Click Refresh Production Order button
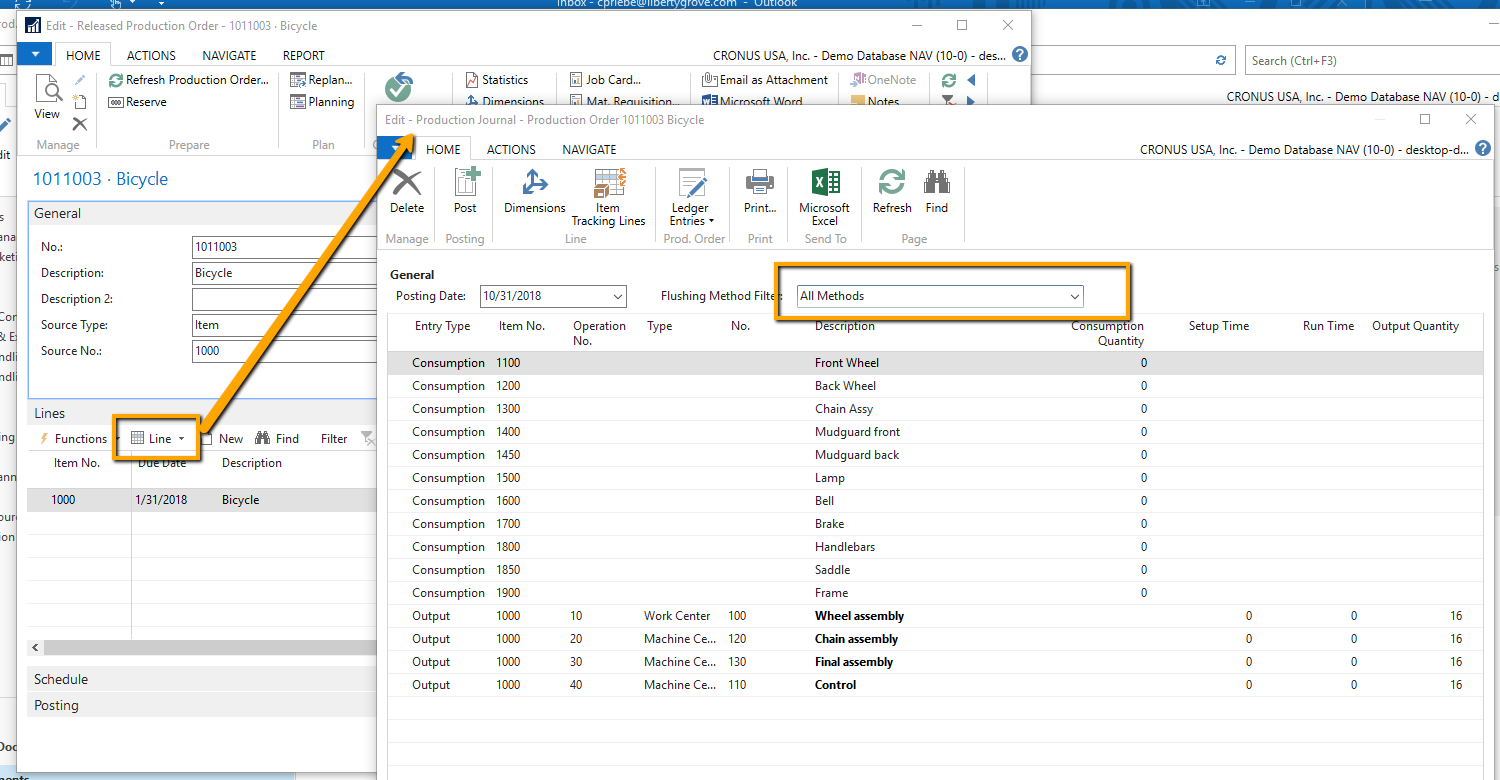This screenshot has width=1500, height=780. click(189, 80)
